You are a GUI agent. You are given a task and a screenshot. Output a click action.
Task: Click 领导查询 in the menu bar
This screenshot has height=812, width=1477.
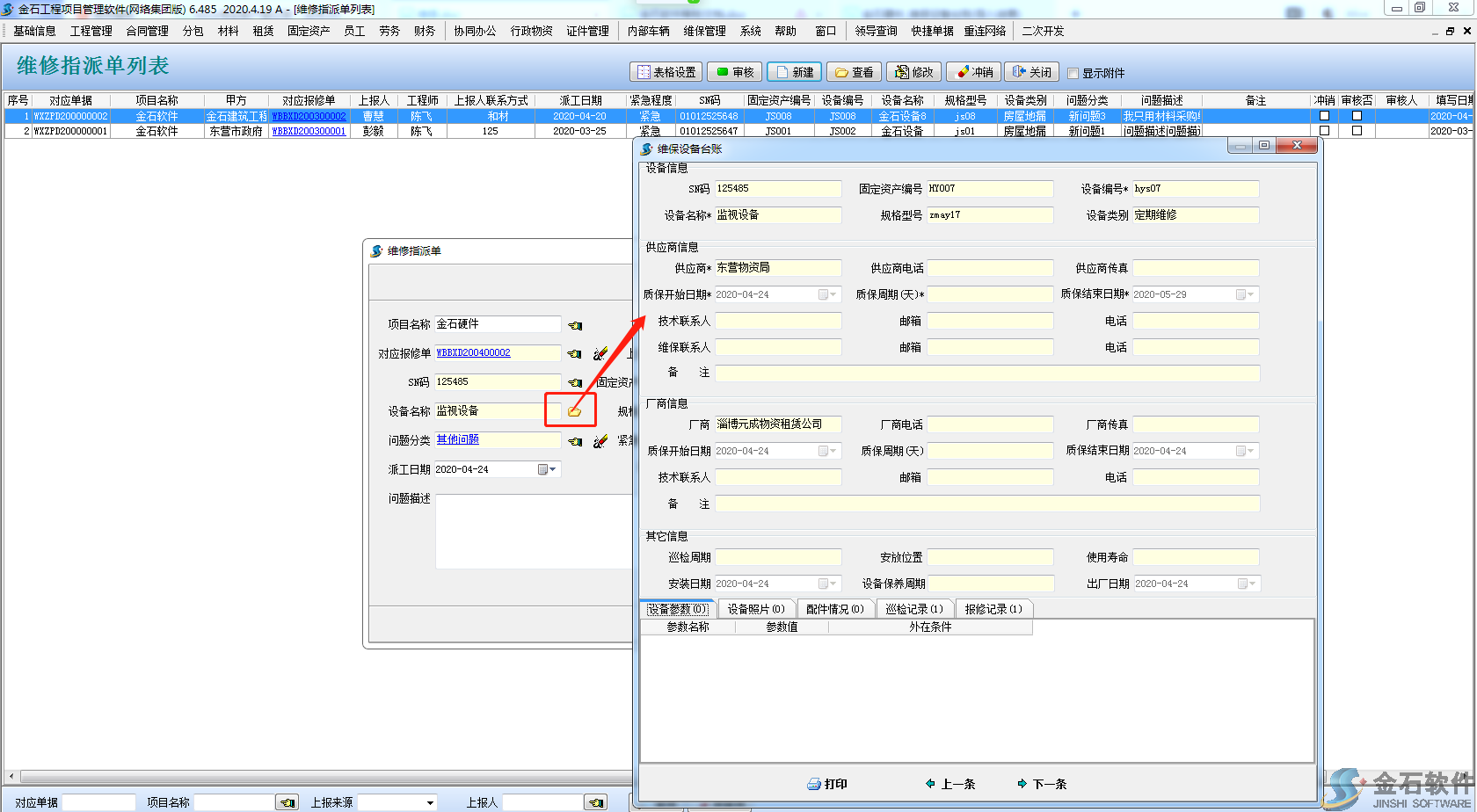pyautogui.click(x=877, y=31)
